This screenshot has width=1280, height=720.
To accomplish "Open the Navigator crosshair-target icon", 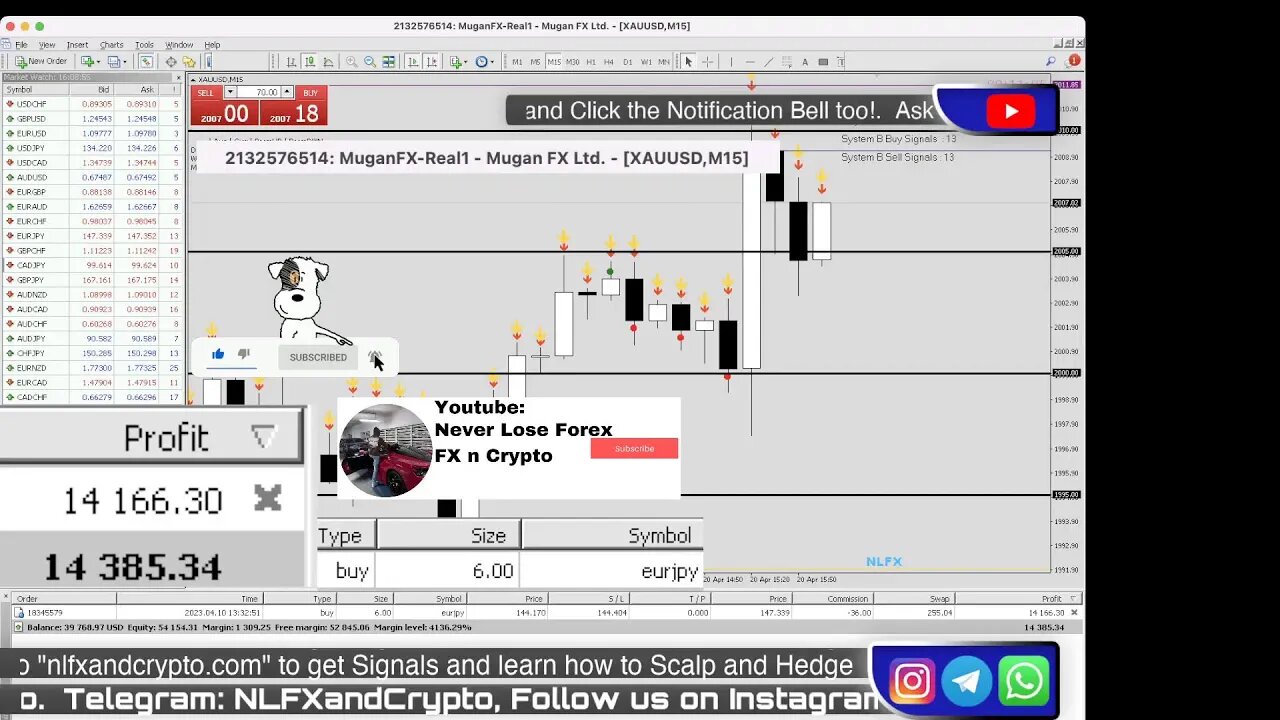I will [171, 61].
